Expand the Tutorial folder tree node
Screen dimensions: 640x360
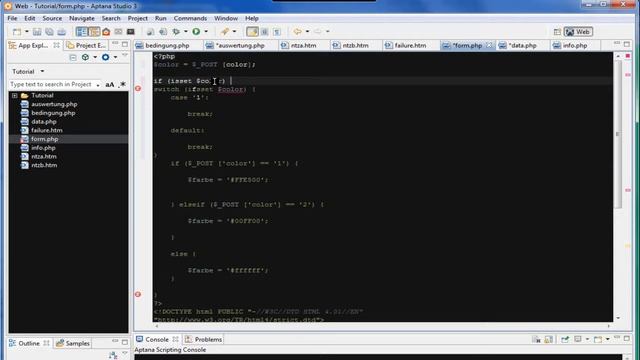[15, 96]
